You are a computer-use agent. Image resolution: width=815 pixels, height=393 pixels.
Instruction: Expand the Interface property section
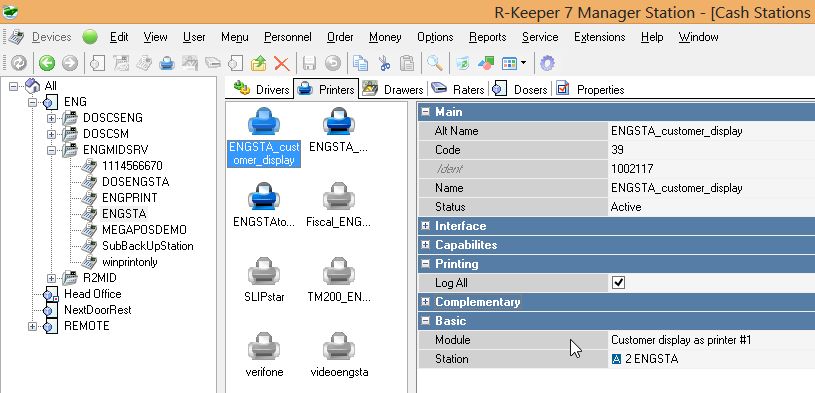pyautogui.click(x=426, y=226)
